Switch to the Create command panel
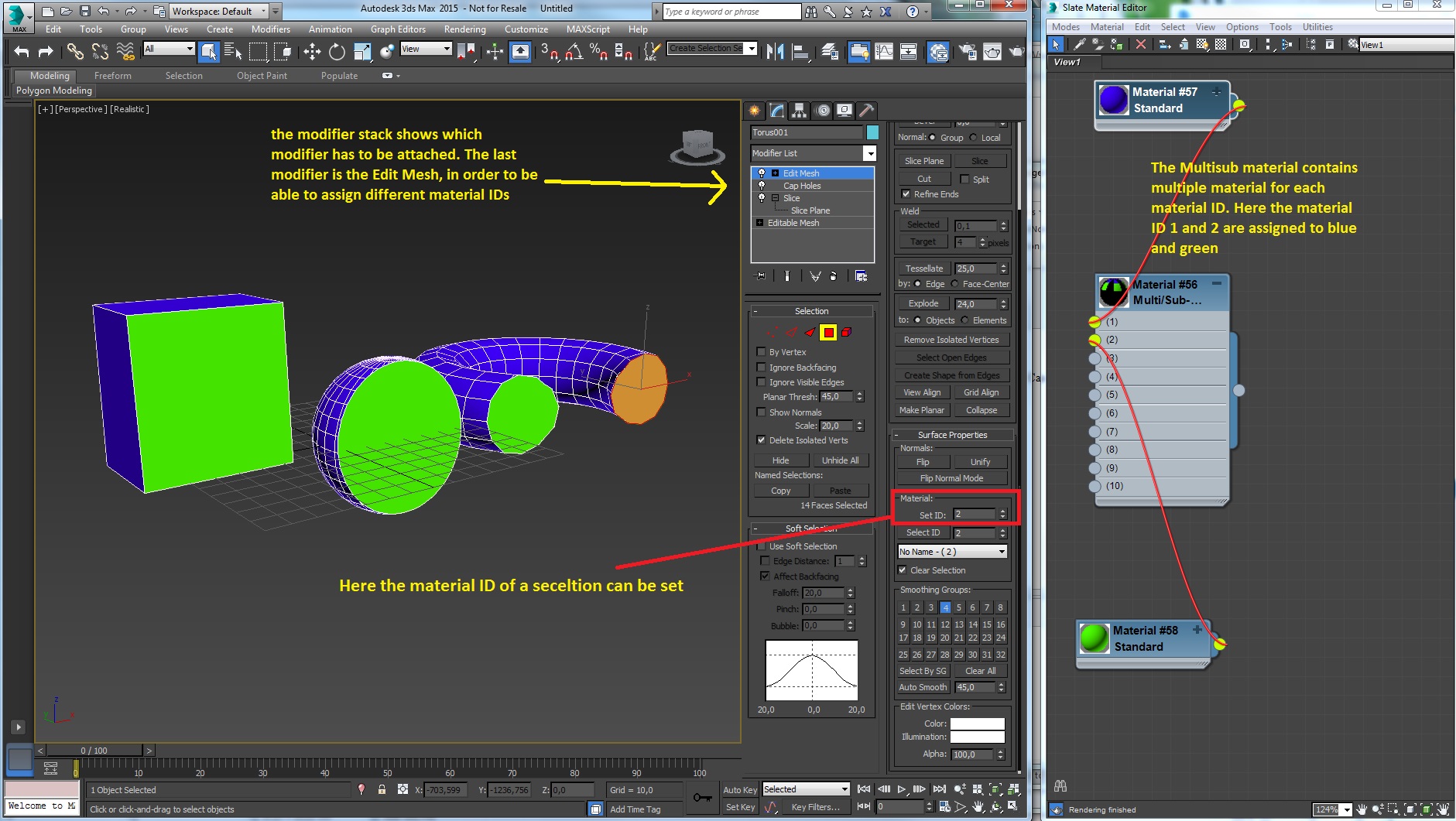 (755, 111)
